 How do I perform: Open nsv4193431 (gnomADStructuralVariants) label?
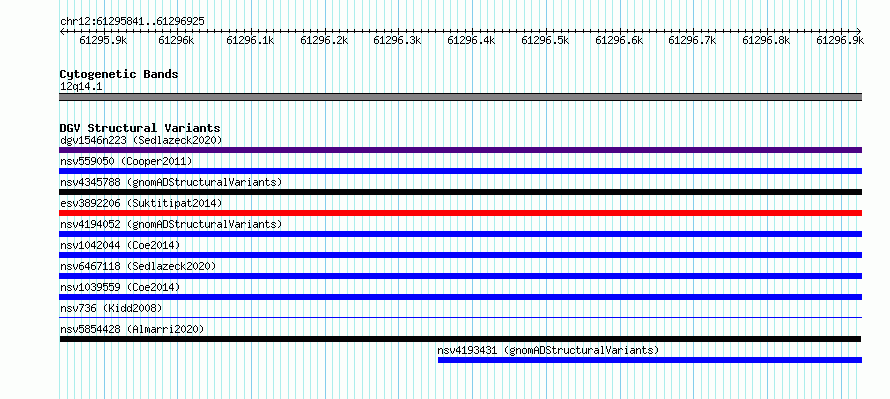click(x=548, y=350)
